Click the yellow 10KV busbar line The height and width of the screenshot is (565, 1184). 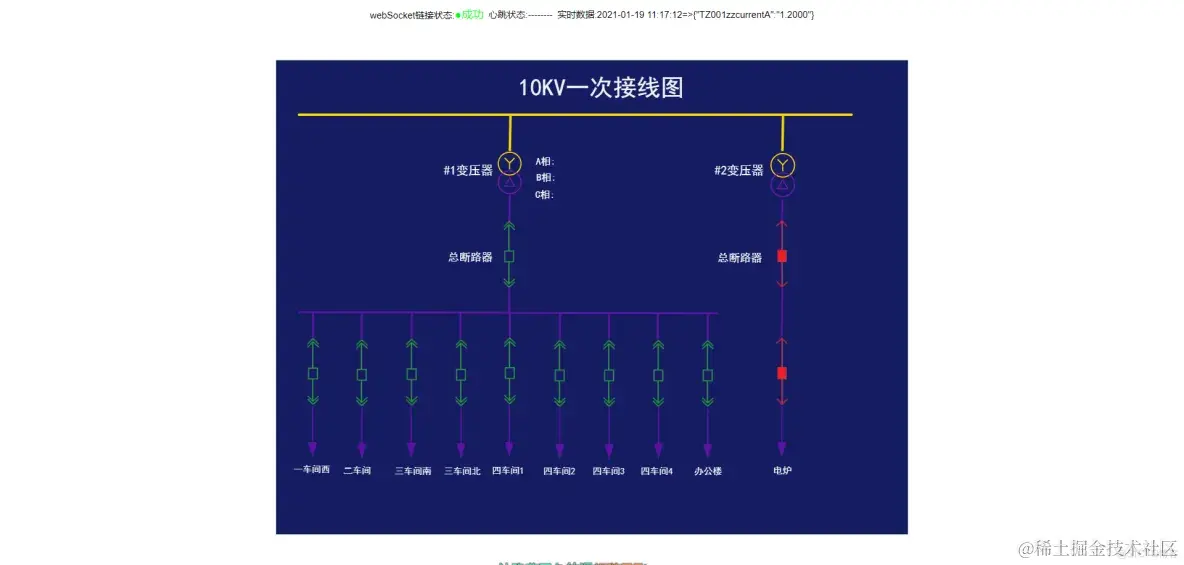[575, 115]
